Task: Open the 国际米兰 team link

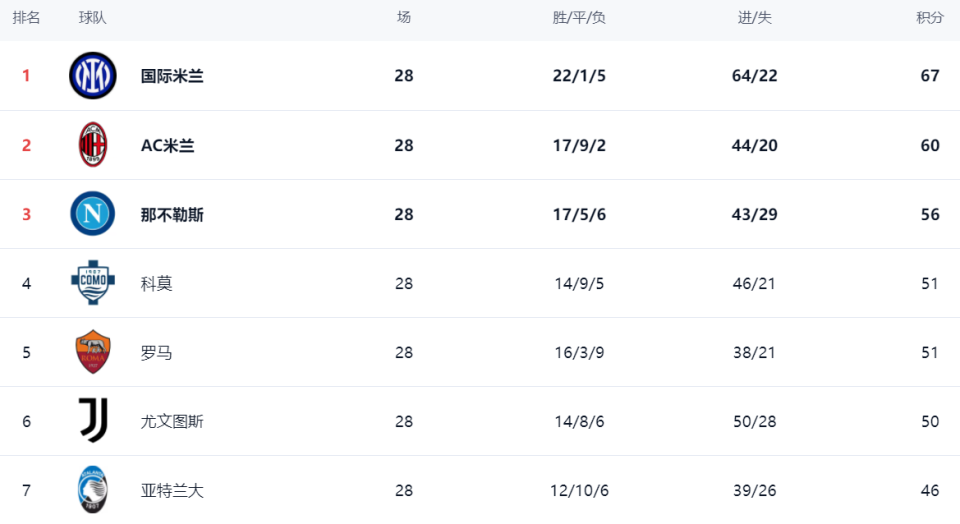Action: (x=172, y=76)
